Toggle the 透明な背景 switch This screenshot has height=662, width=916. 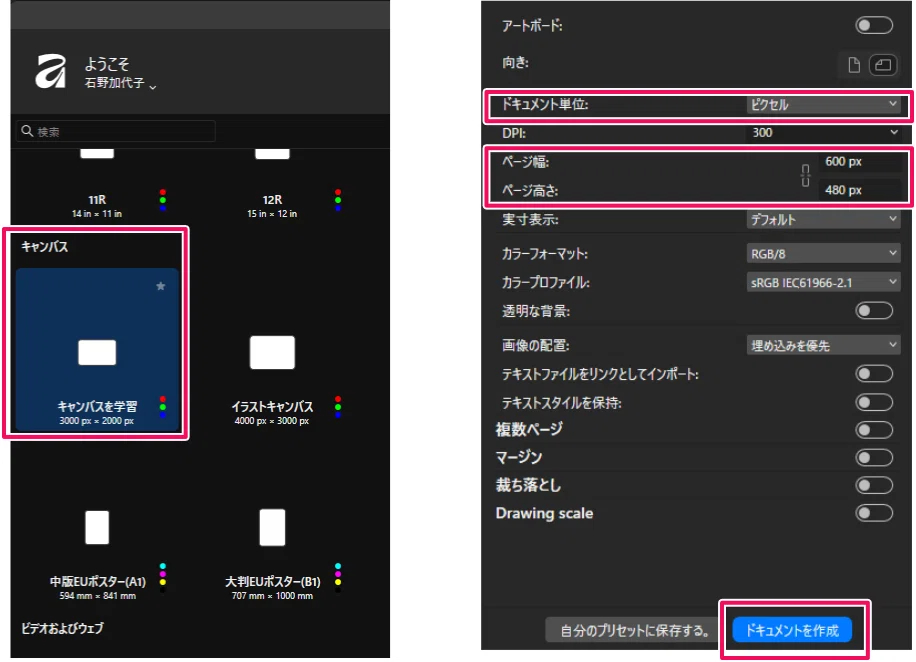click(874, 310)
